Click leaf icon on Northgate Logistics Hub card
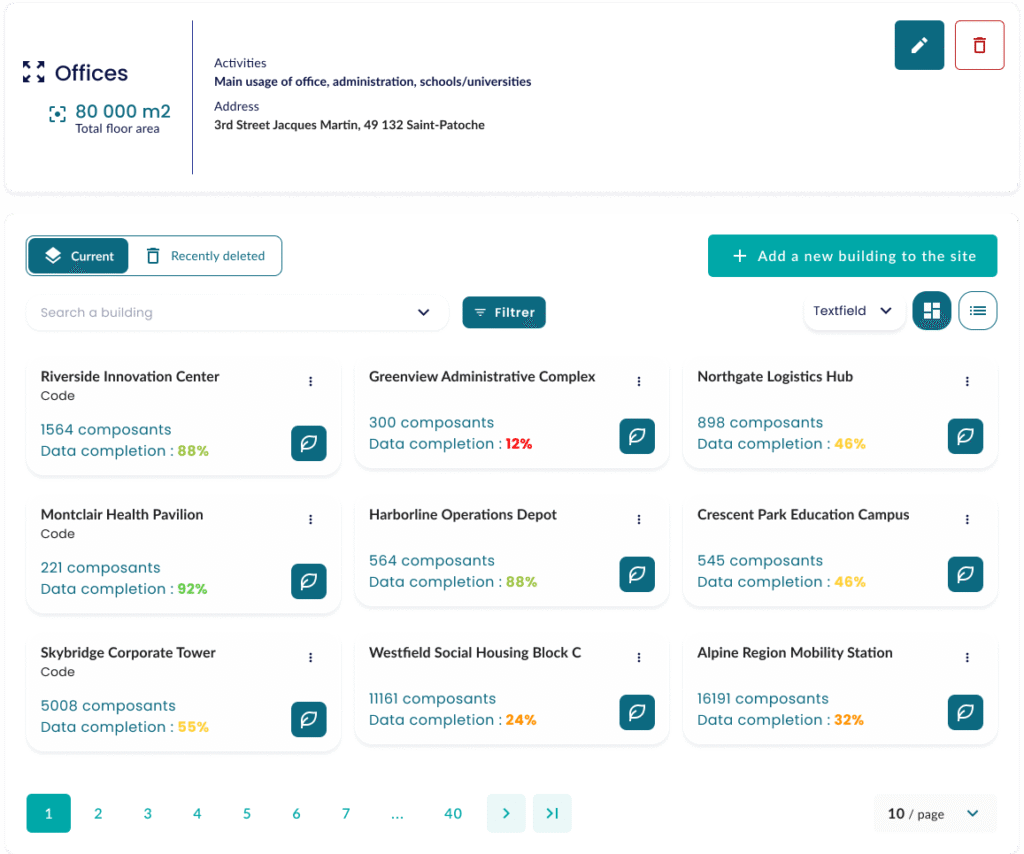 [965, 436]
